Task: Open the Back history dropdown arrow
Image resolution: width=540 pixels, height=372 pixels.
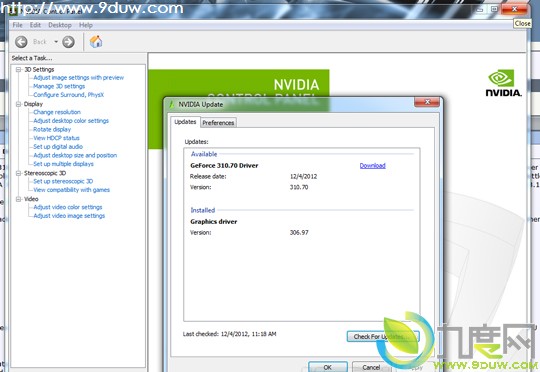Action: click(x=56, y=42)
